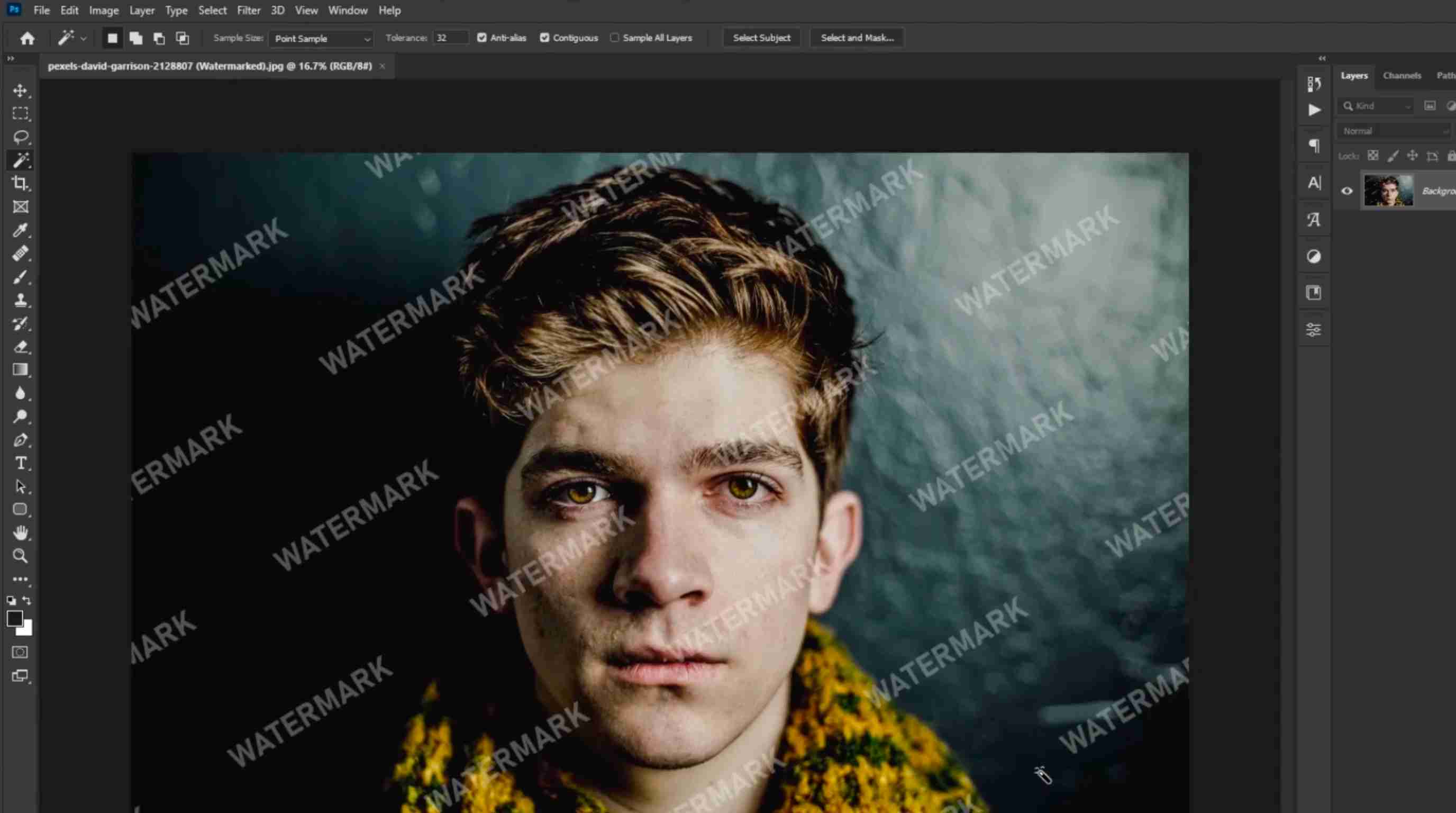
Task: Open the Properties panel icon
Action: (1314, 330)
